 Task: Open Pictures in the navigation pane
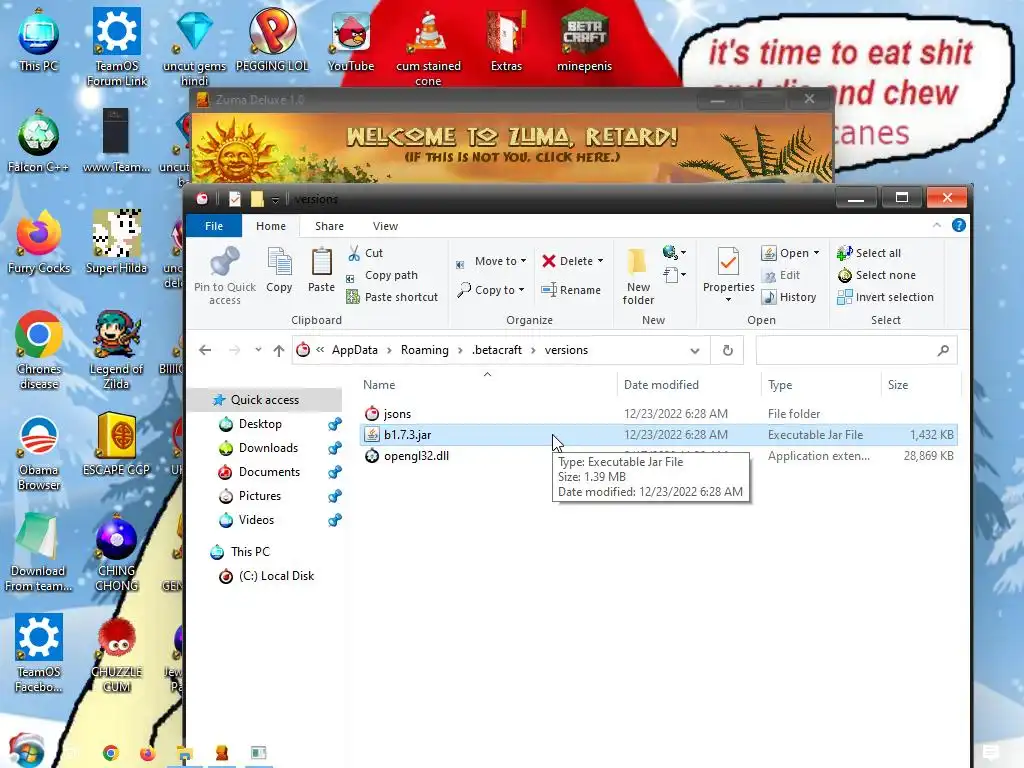click(x=259, y=496)
